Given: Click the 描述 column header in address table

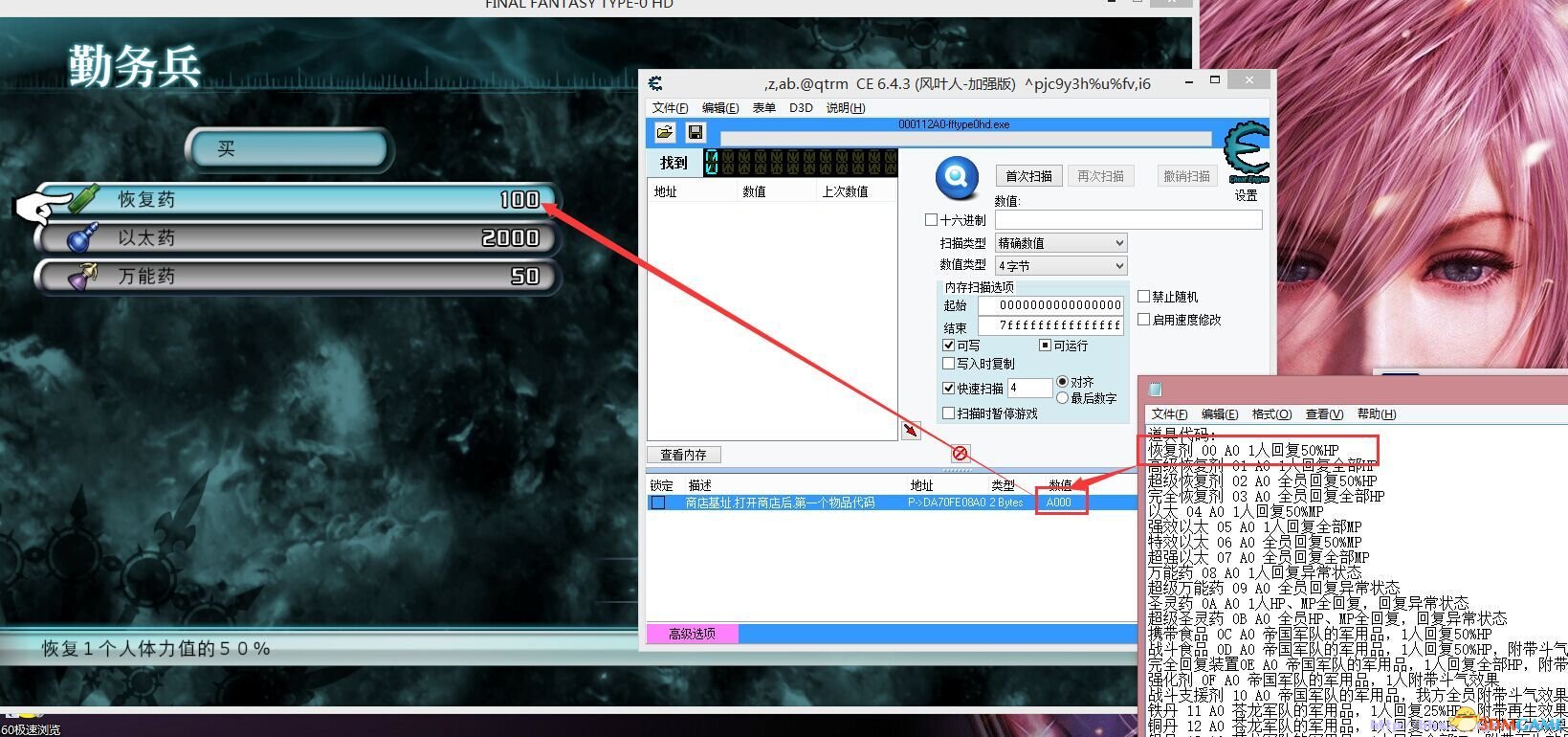Looking at the screenshot, I should (700, 485).
